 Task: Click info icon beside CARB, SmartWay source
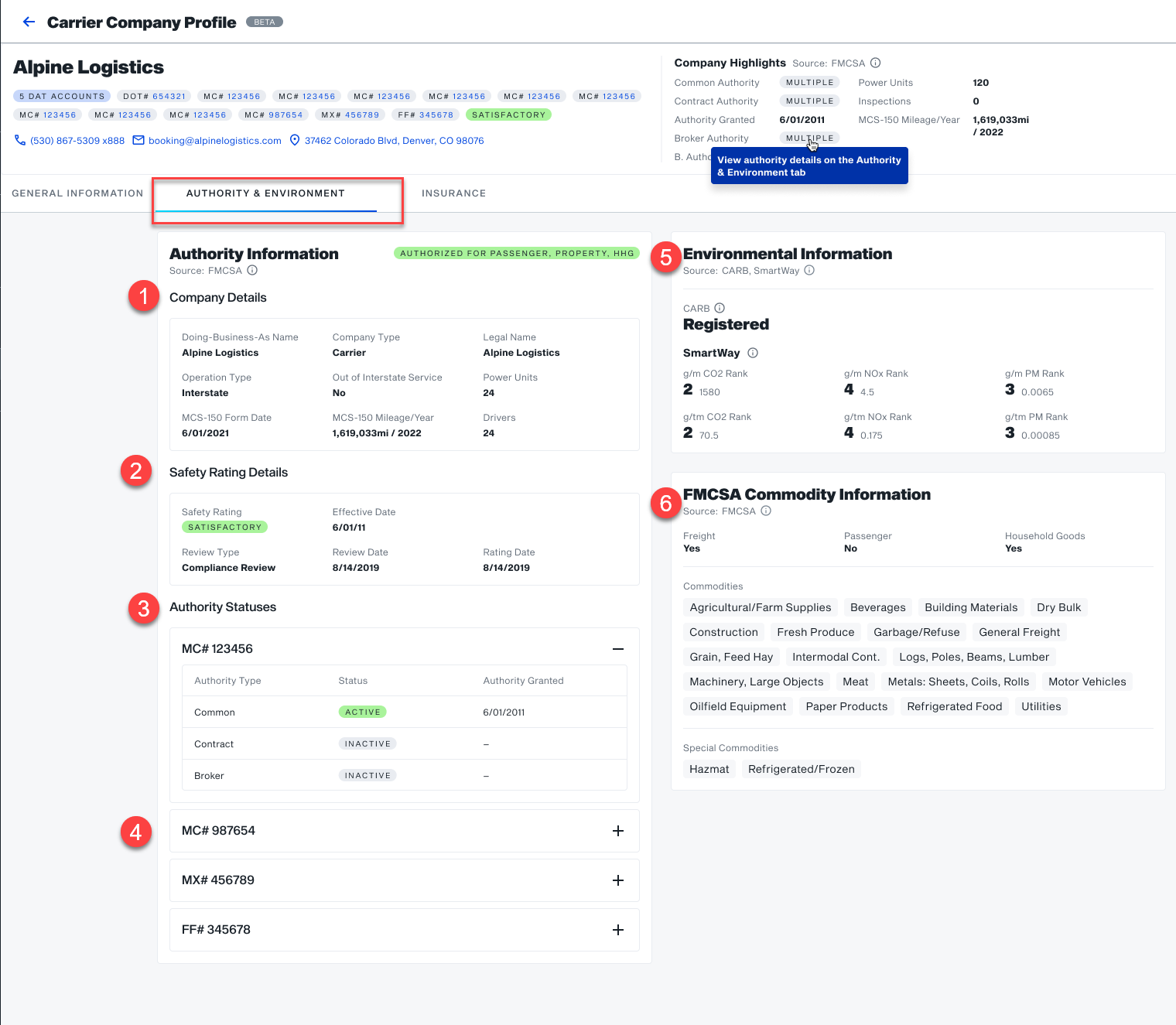pos(809,270)
